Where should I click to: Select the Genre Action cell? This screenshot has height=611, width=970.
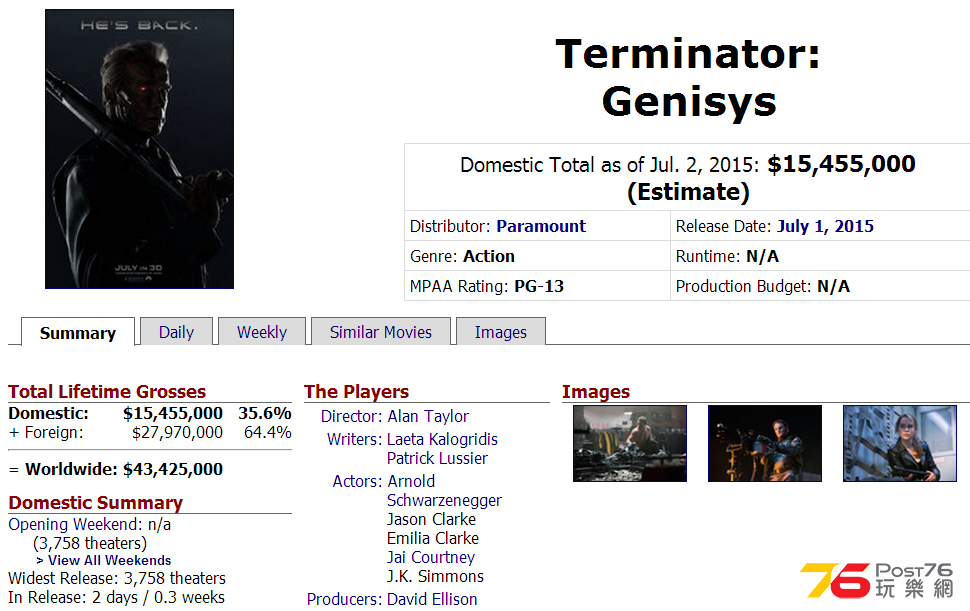click(537, 256)
